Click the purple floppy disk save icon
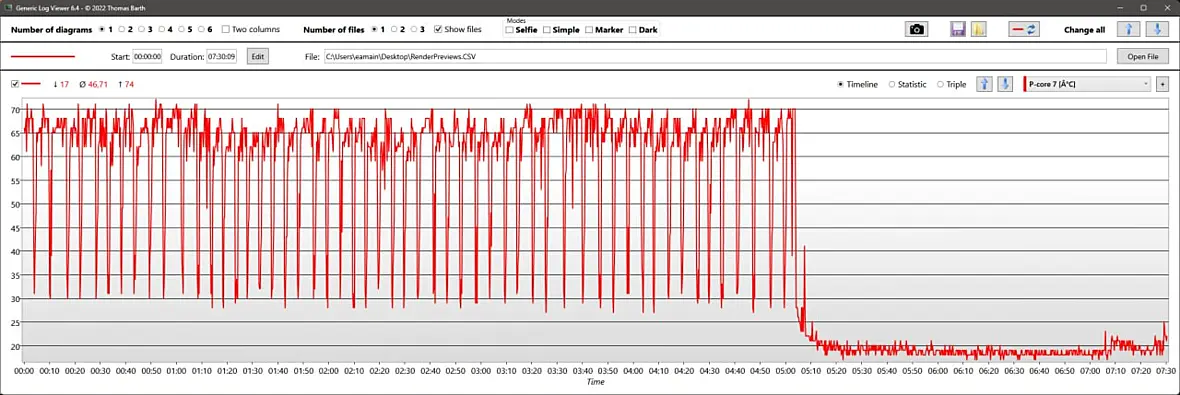The height and width of the screenshot is (395, 1180). pos(959,29)
